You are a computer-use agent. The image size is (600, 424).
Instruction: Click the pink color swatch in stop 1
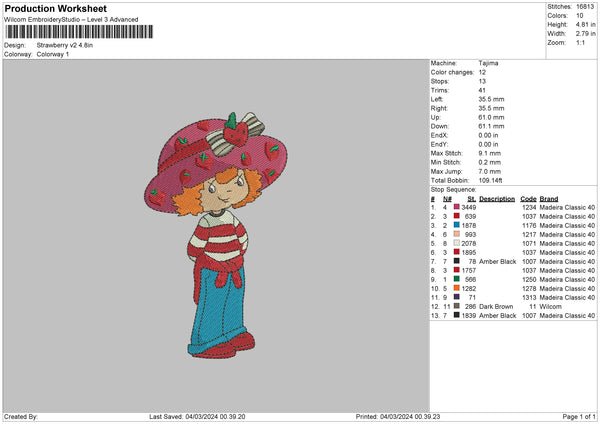pyautogui.click(x=457, y=207)
